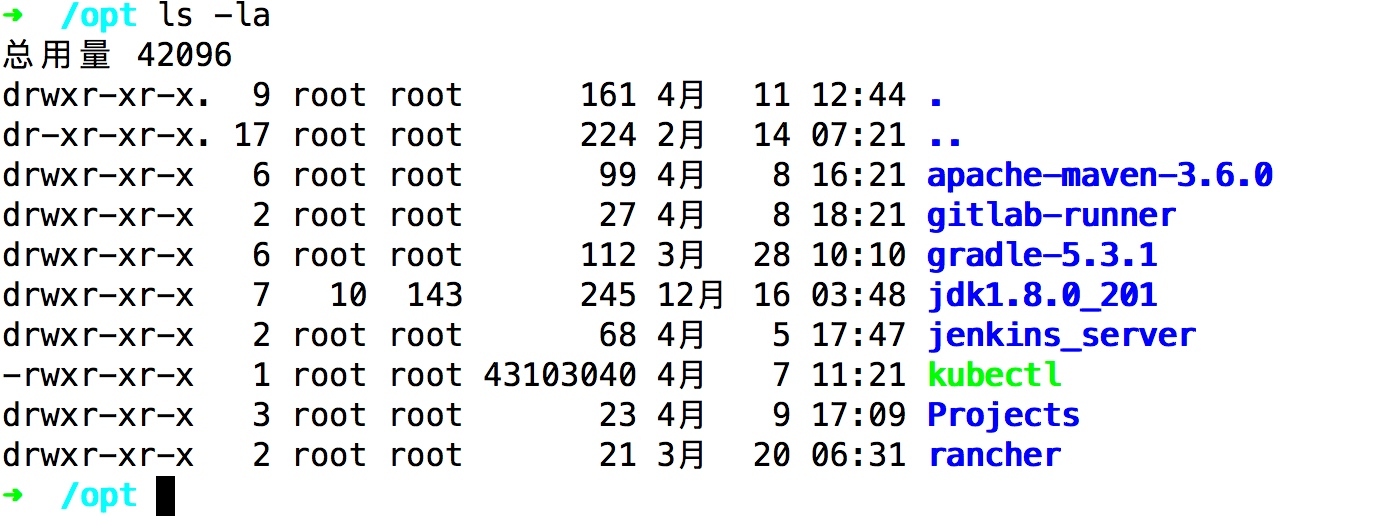
Task: Click the 10:10 time on gradle row
Action: click(858, 255)
